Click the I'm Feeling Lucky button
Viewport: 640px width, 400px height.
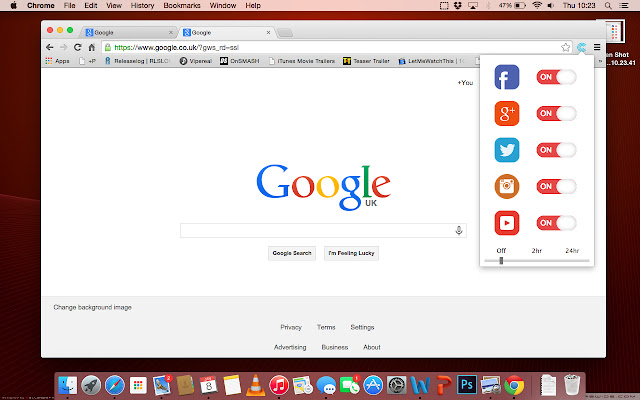[x=351, y=253]
